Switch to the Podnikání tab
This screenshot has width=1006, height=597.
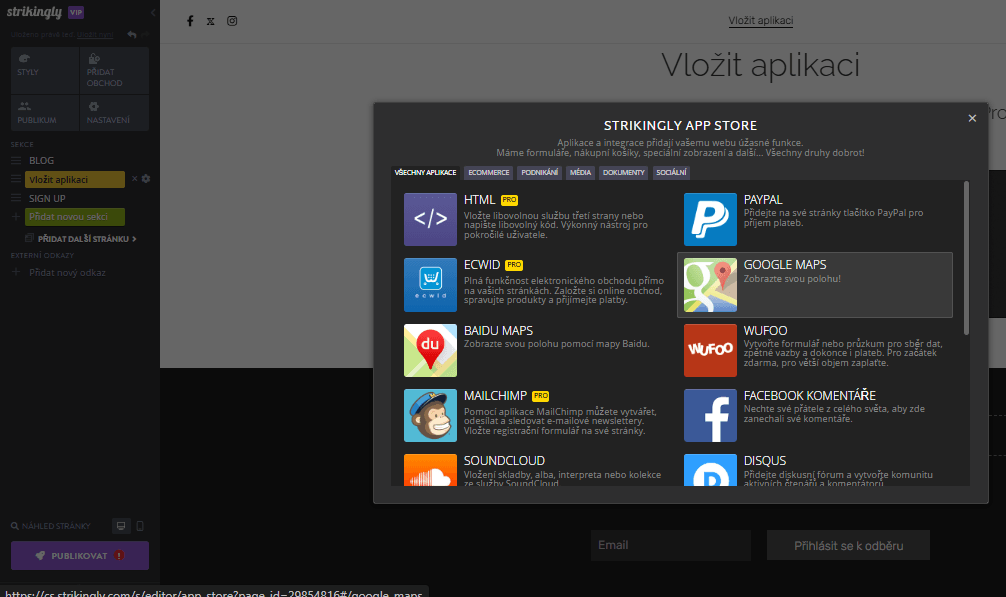click(540, 172)
